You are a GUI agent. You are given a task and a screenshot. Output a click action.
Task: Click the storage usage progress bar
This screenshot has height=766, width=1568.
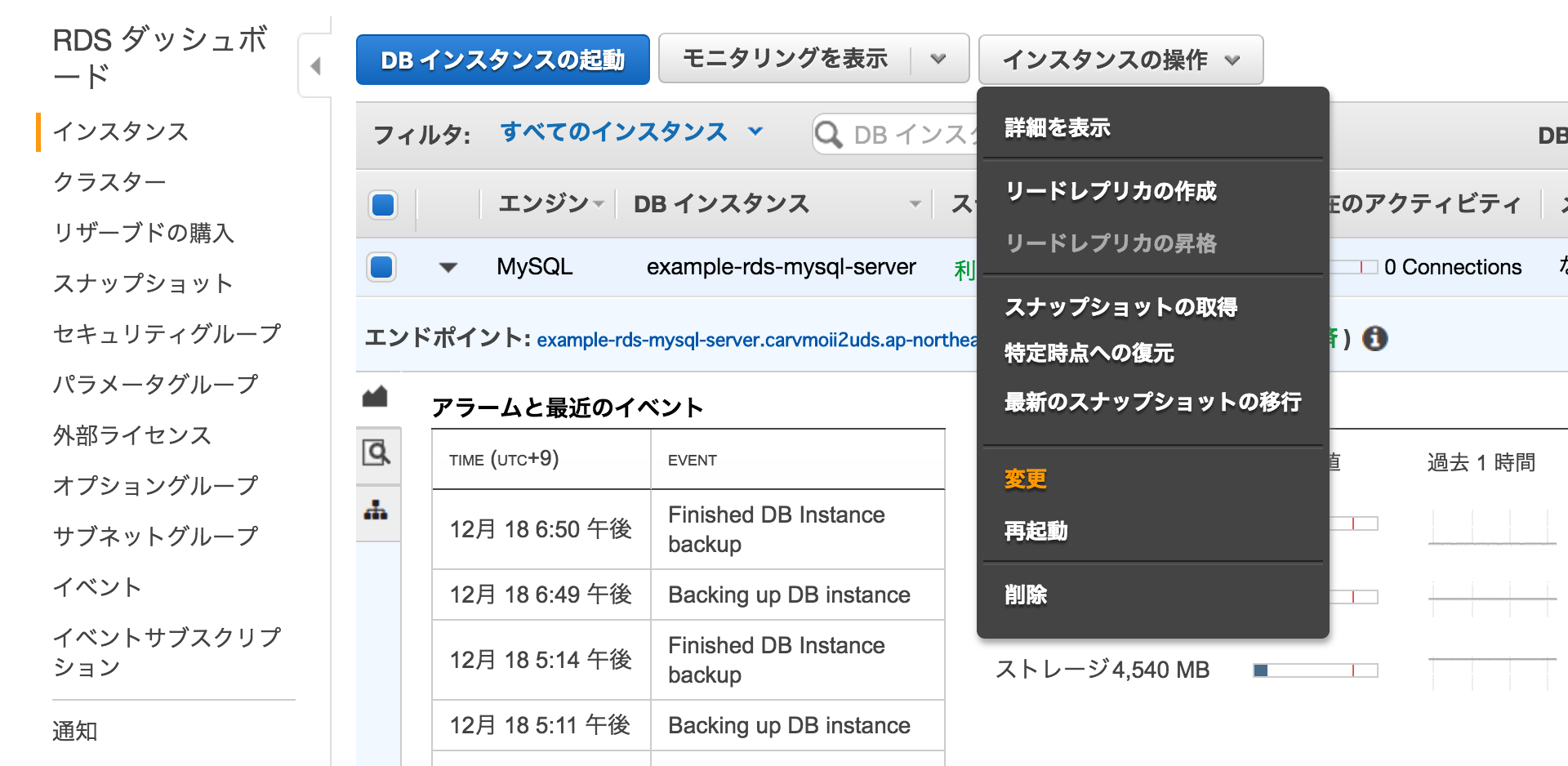click(x=1316, y=670)
